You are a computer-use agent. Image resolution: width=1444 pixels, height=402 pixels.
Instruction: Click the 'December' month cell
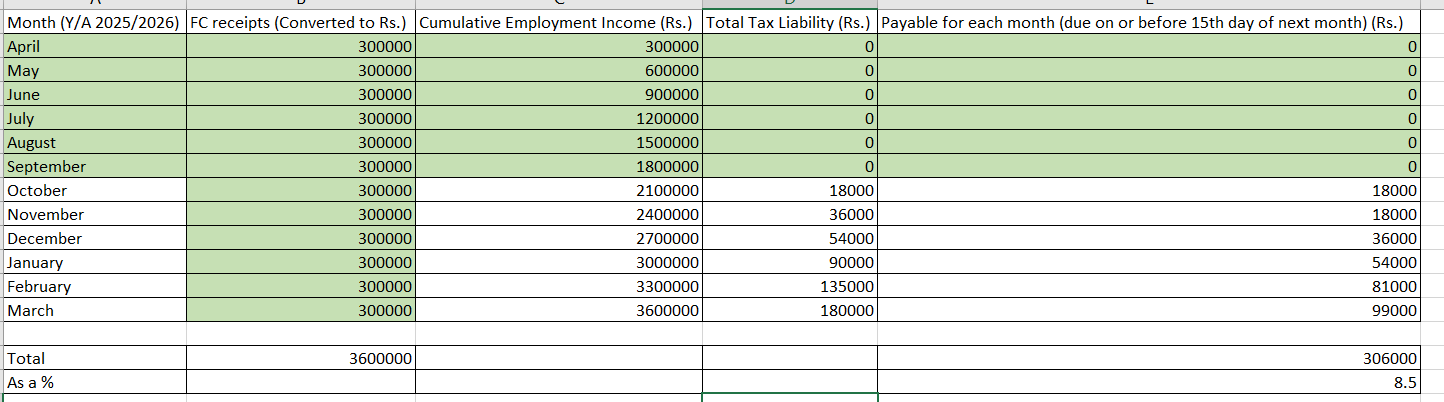(93, 239)
